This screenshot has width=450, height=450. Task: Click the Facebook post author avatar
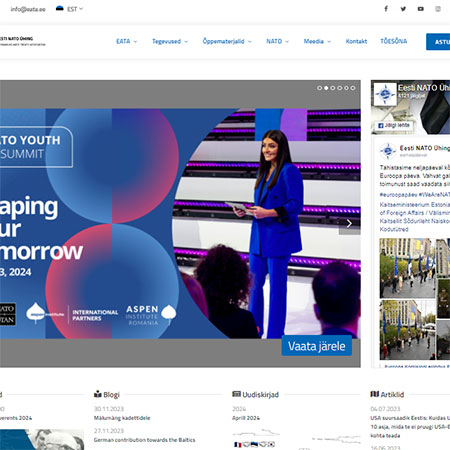pos(388,151)
